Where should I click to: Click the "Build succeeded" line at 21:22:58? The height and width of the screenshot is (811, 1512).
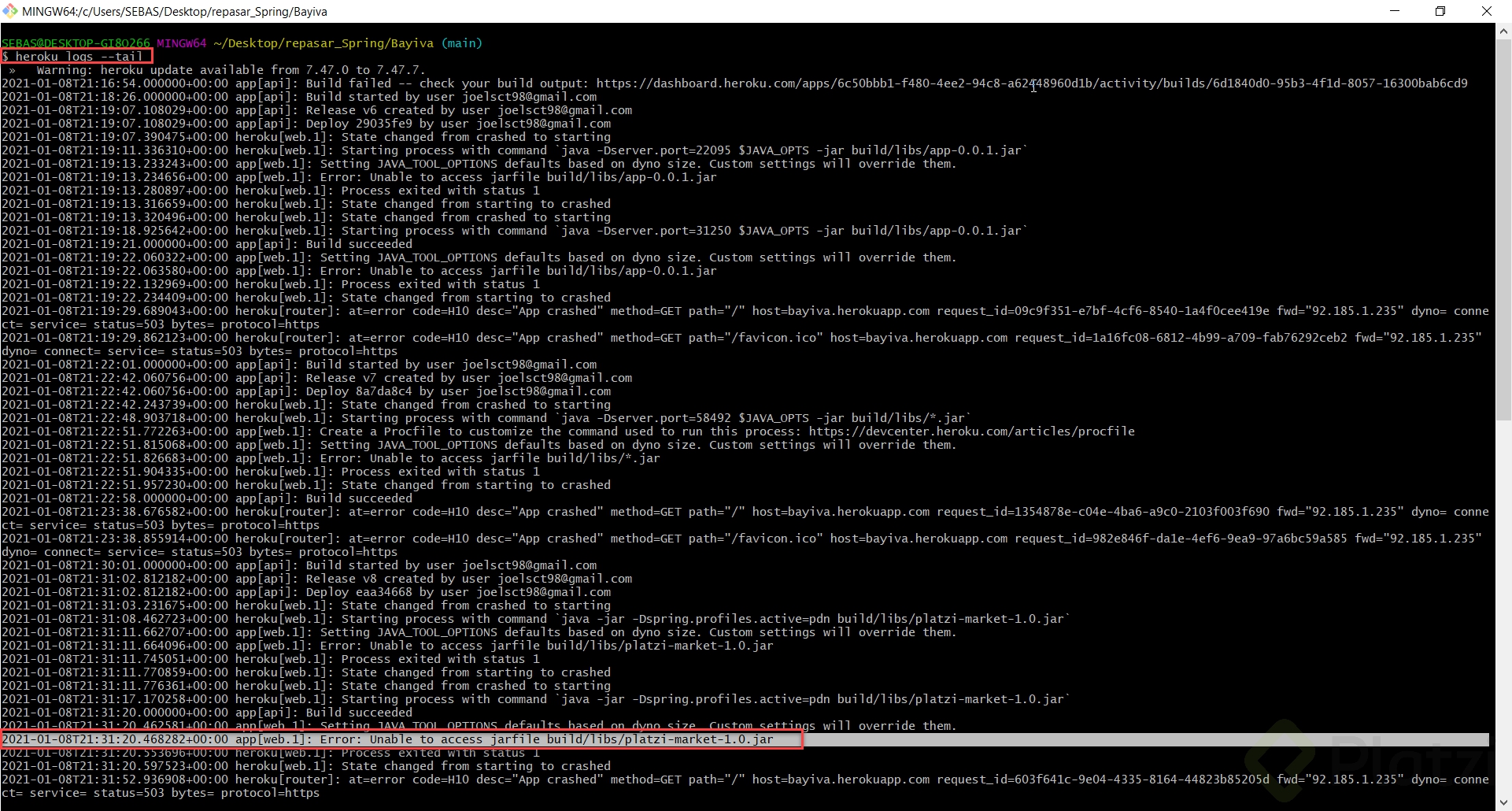tap(207, 498)
